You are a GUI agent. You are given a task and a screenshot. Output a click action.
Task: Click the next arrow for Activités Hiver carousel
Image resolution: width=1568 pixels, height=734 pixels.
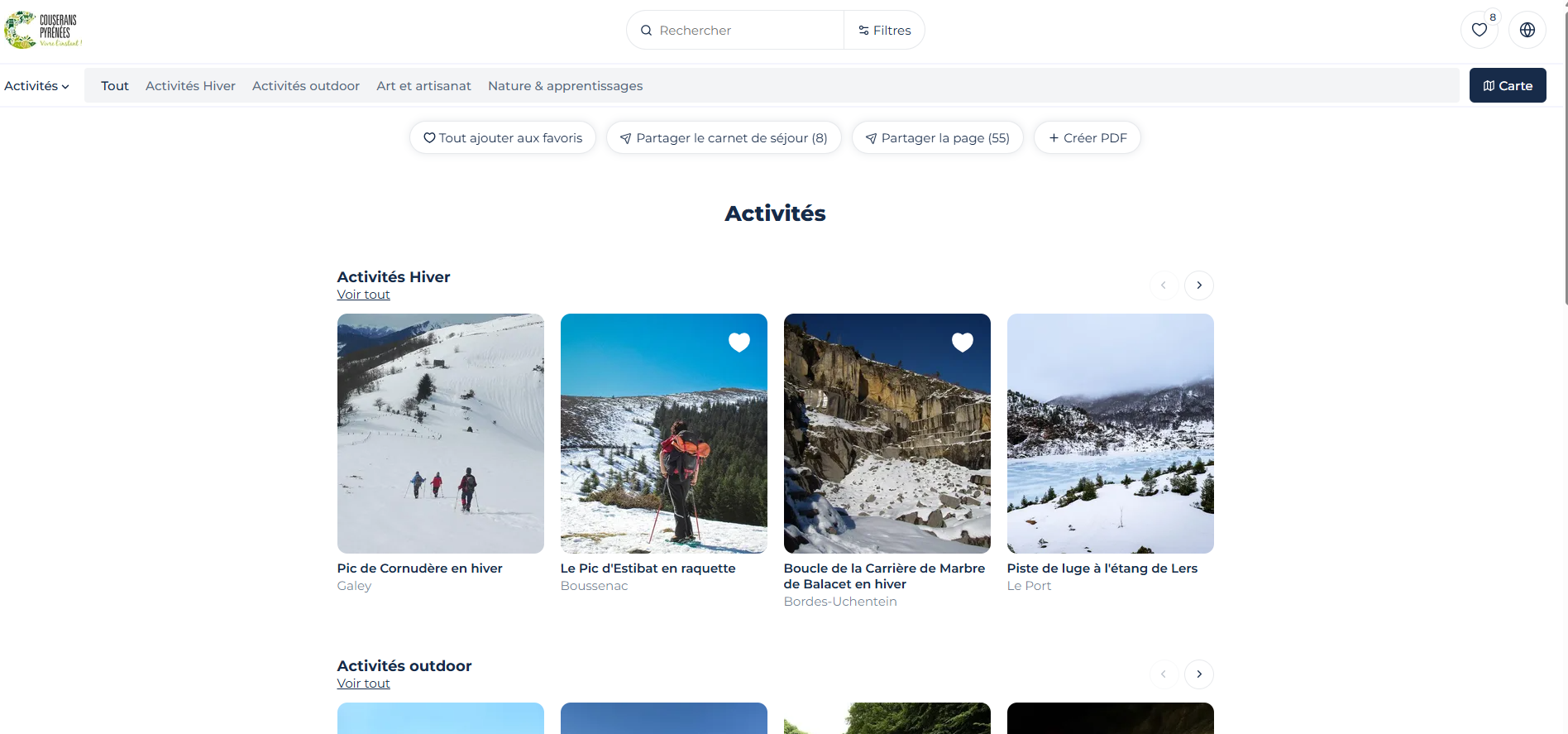pos(1198,285)
